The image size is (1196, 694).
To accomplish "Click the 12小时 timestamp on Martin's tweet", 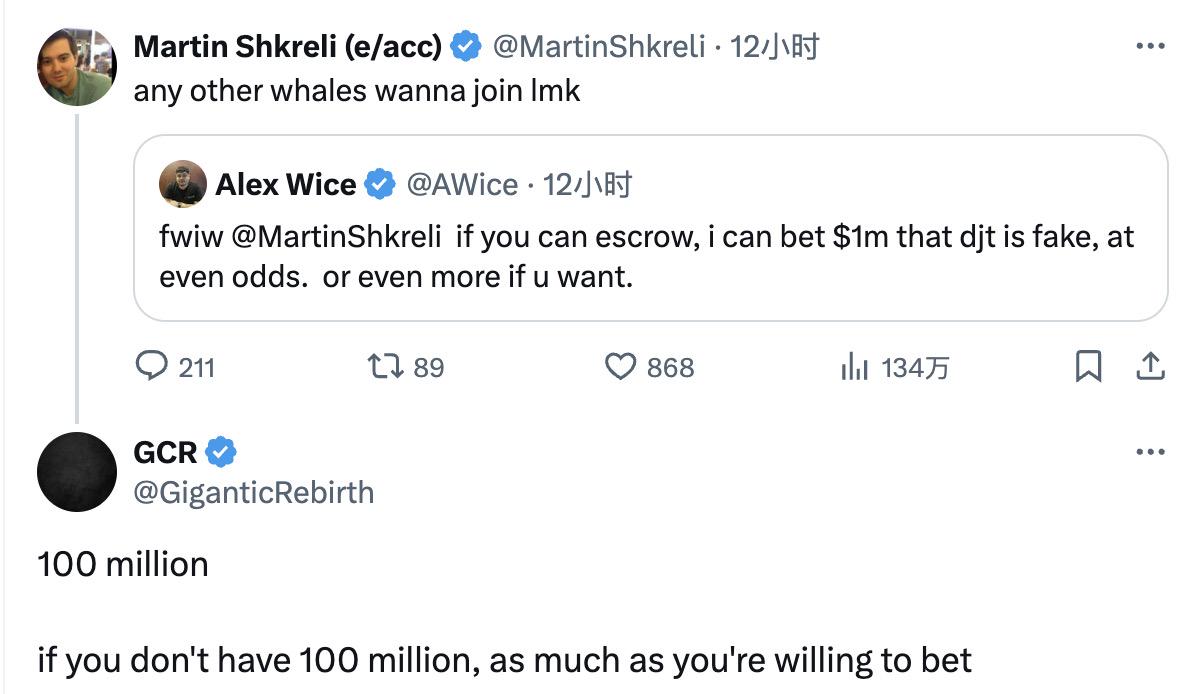I will (x=776, y=46).
